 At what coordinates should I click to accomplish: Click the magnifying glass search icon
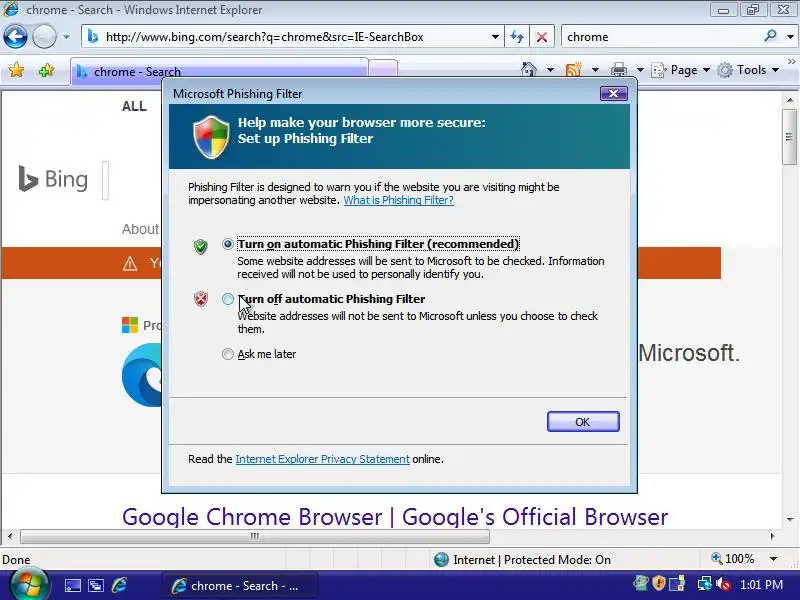pos(770,36)
